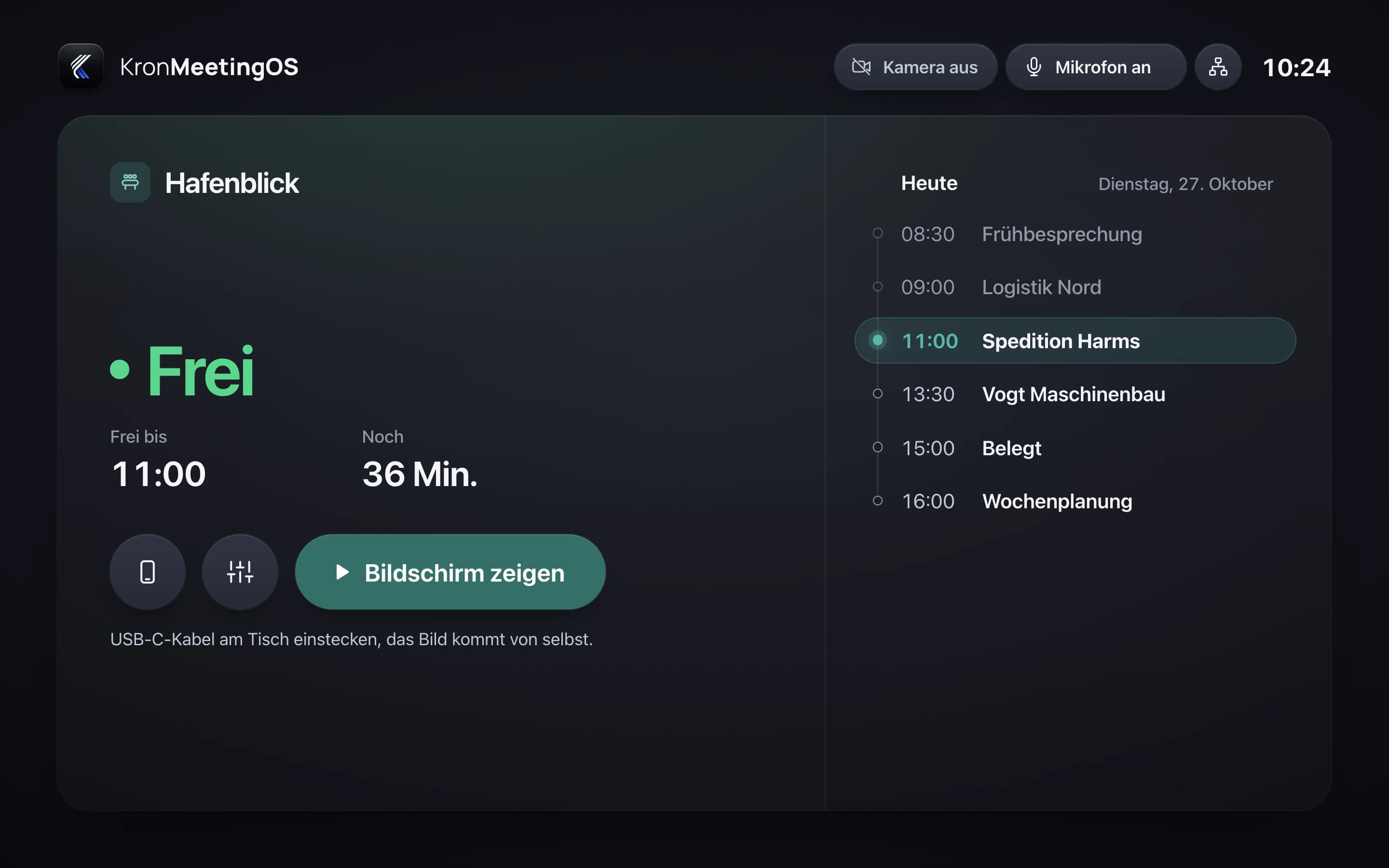Click the Heute schedule heading
Image resolution: width=1389 pixels, height=868 pixels.
pos(929,183)
